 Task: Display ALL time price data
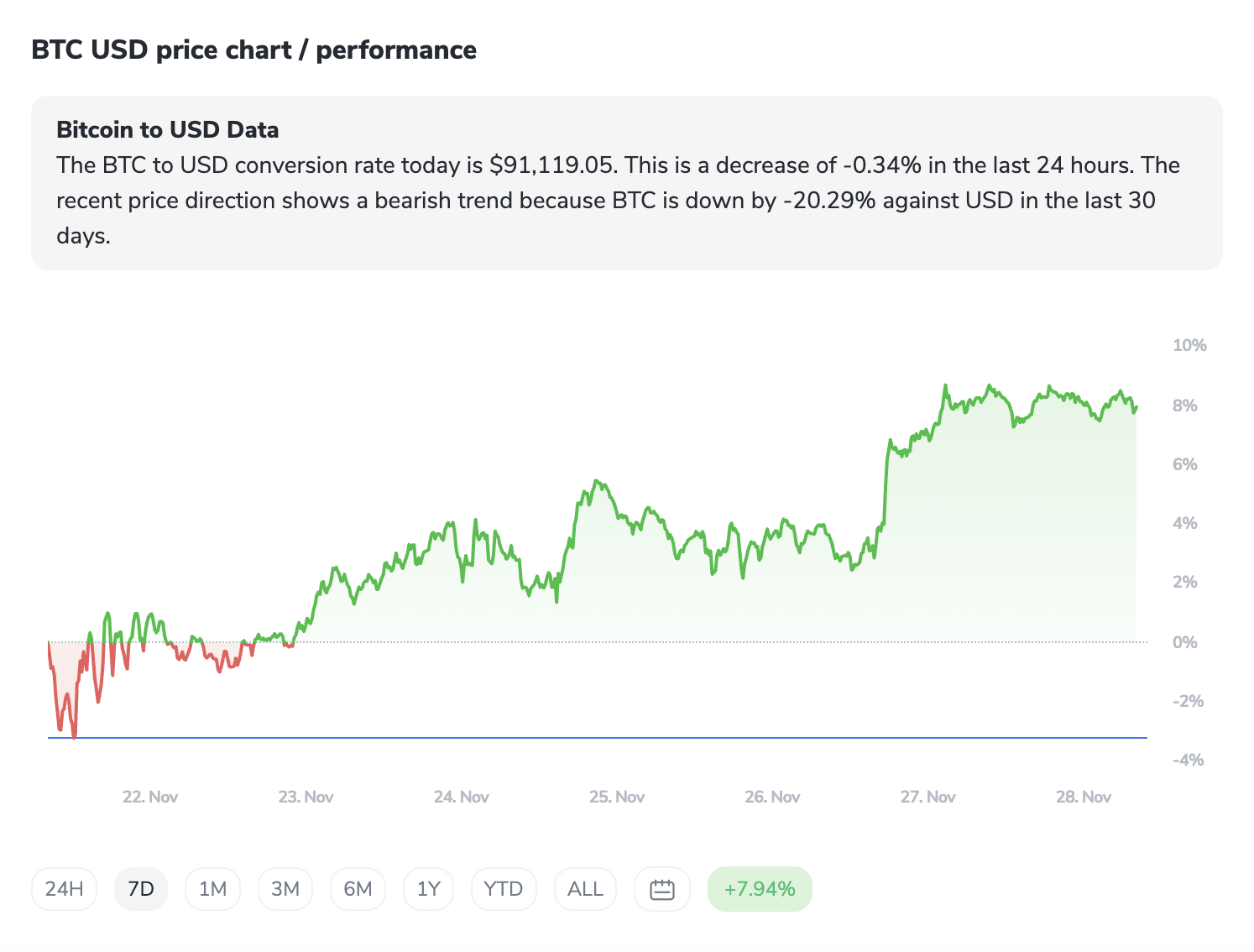[x=585, y=889]
